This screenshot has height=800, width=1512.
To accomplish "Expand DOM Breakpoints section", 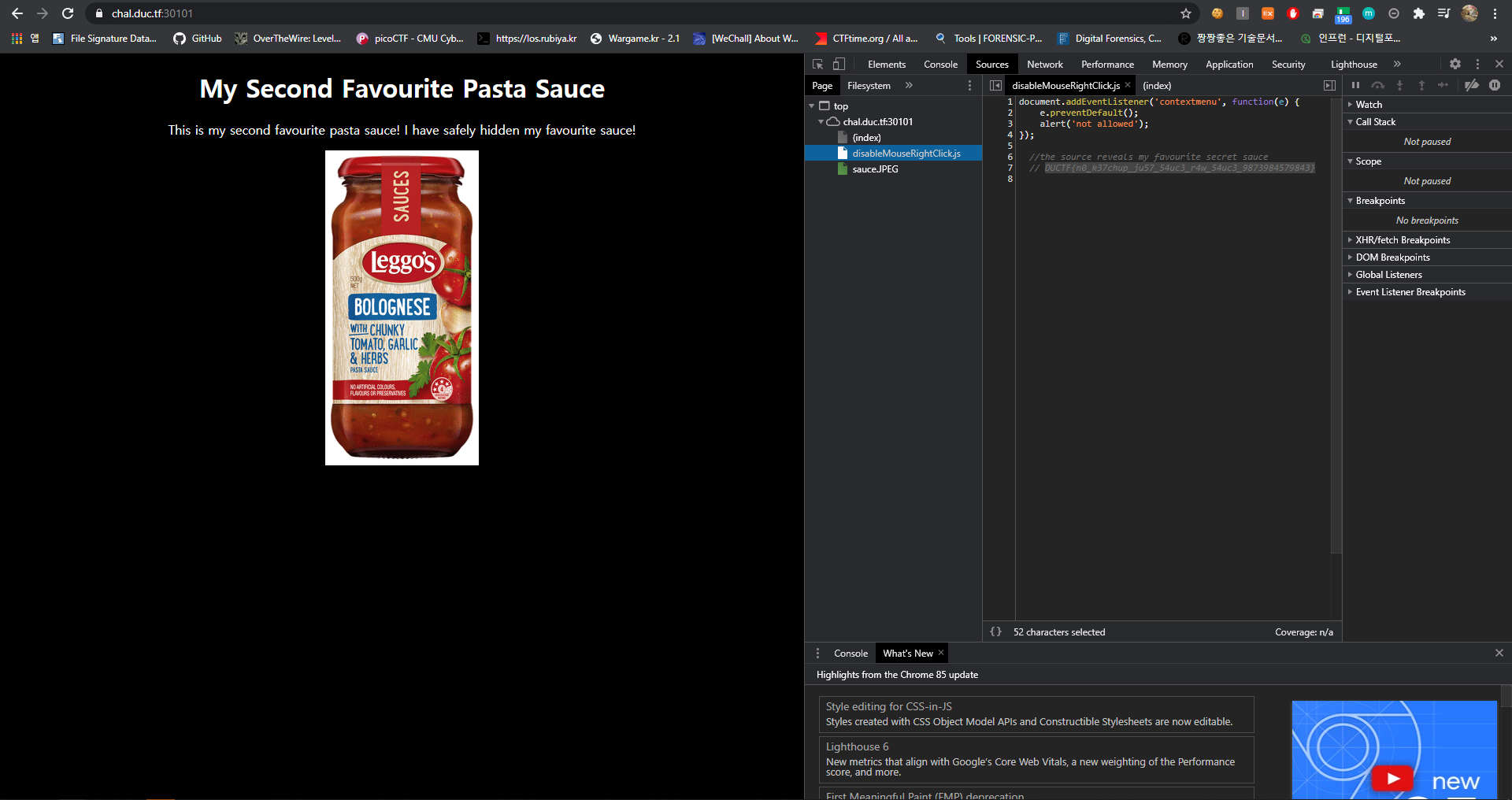I will pyautogui.click(x=1426, y=257).
